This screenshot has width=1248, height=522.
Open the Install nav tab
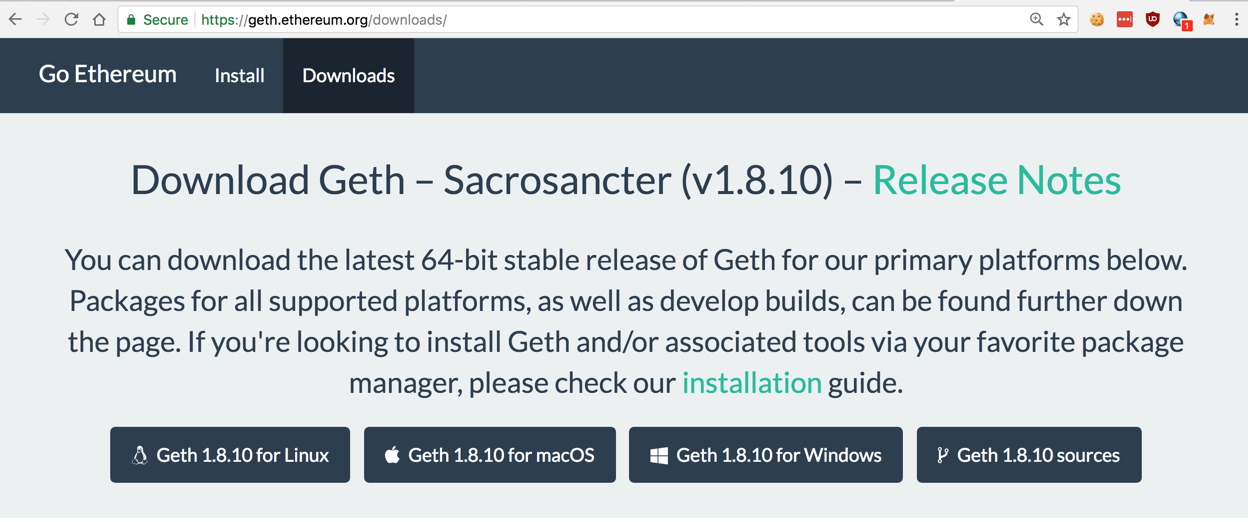[239, 75]
